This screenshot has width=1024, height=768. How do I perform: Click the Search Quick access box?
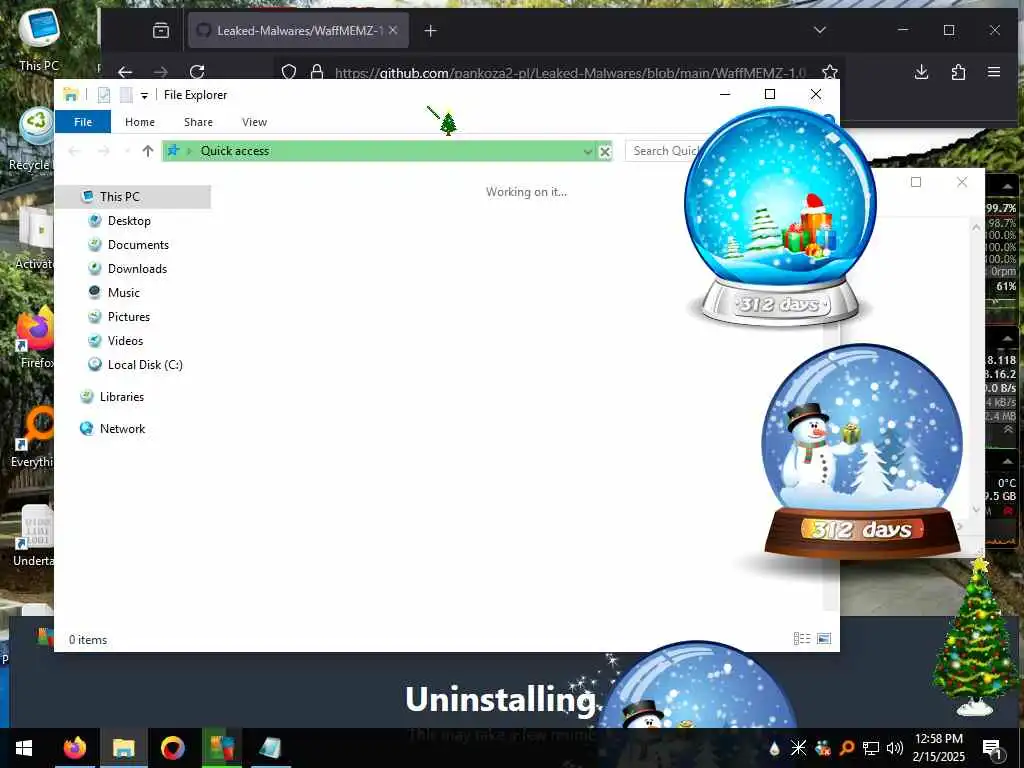click(x=663, y=151)
